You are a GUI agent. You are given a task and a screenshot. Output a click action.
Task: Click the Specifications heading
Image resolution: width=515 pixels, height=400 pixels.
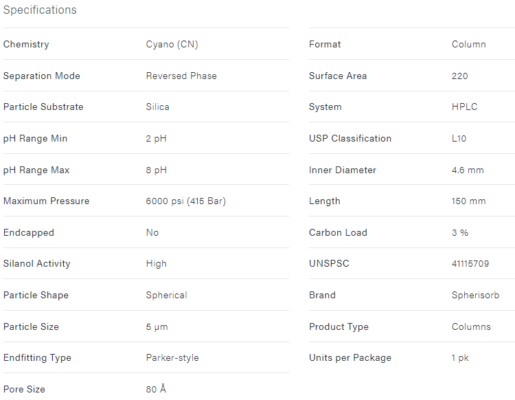click(x=40, y=10)
